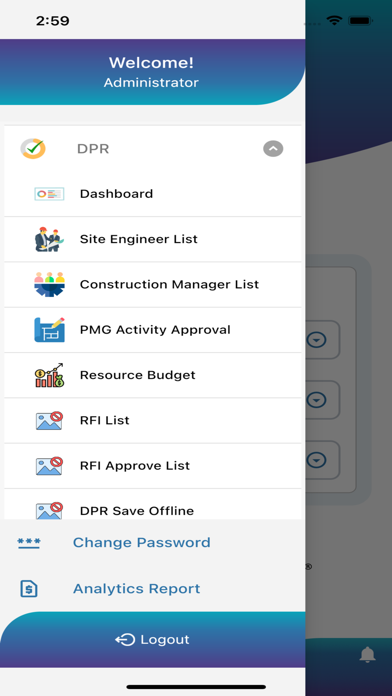Screen dimensions: 392x696
Task: Open the Analytics Report link
Action: tap(136, 589)
